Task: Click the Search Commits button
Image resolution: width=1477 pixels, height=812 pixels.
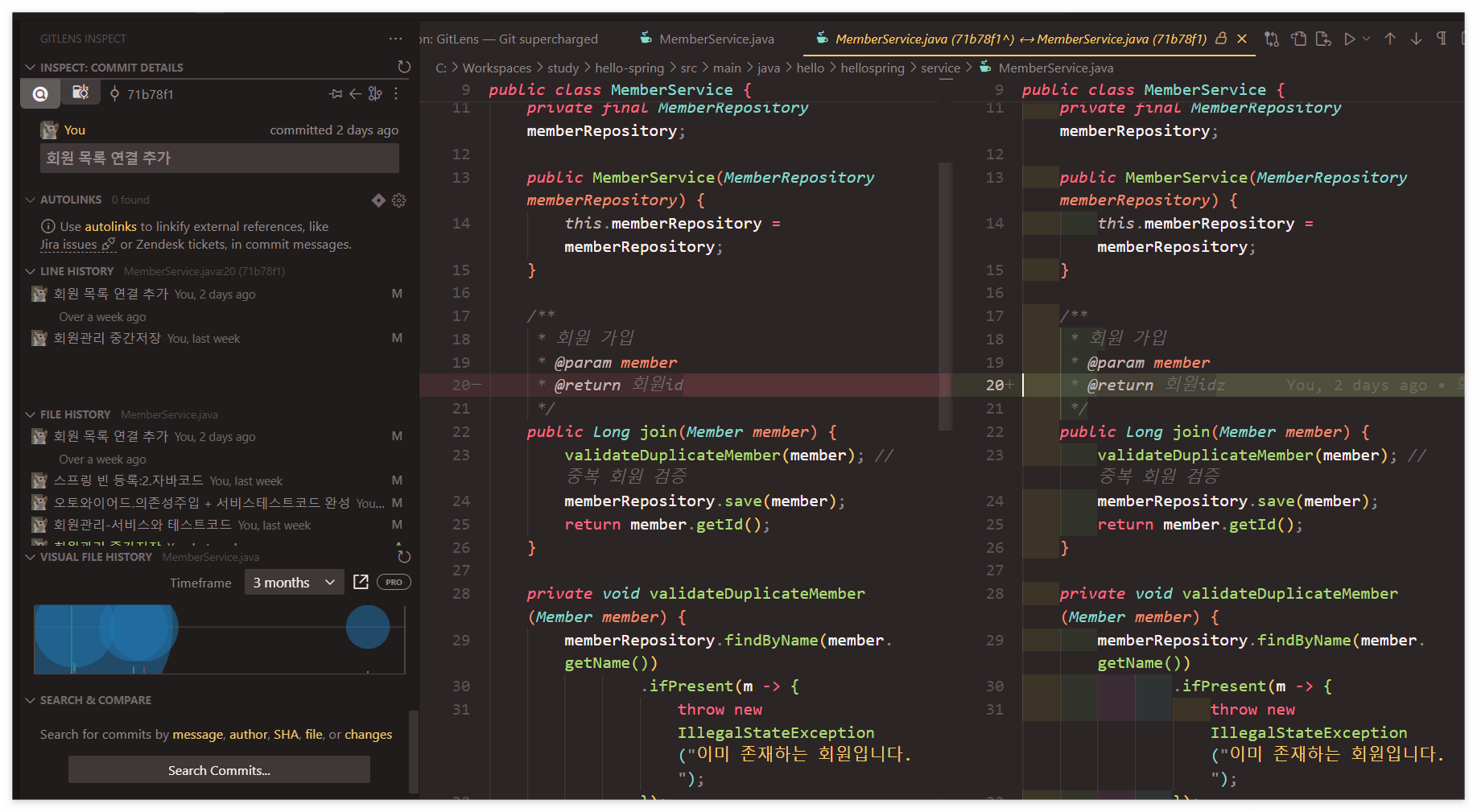Action: pos(218,769)
